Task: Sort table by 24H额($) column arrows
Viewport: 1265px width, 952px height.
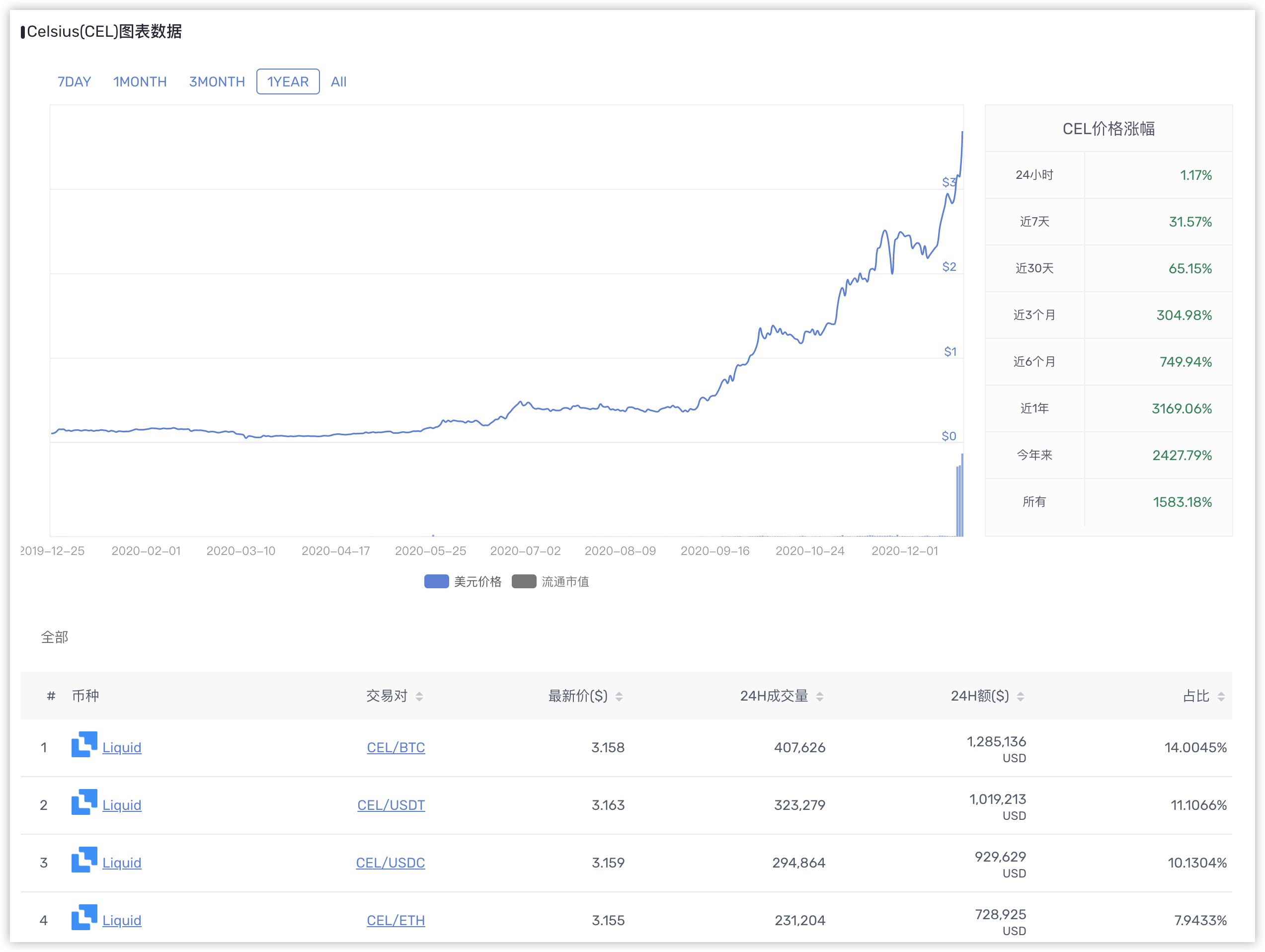Action: point(1020,697)
